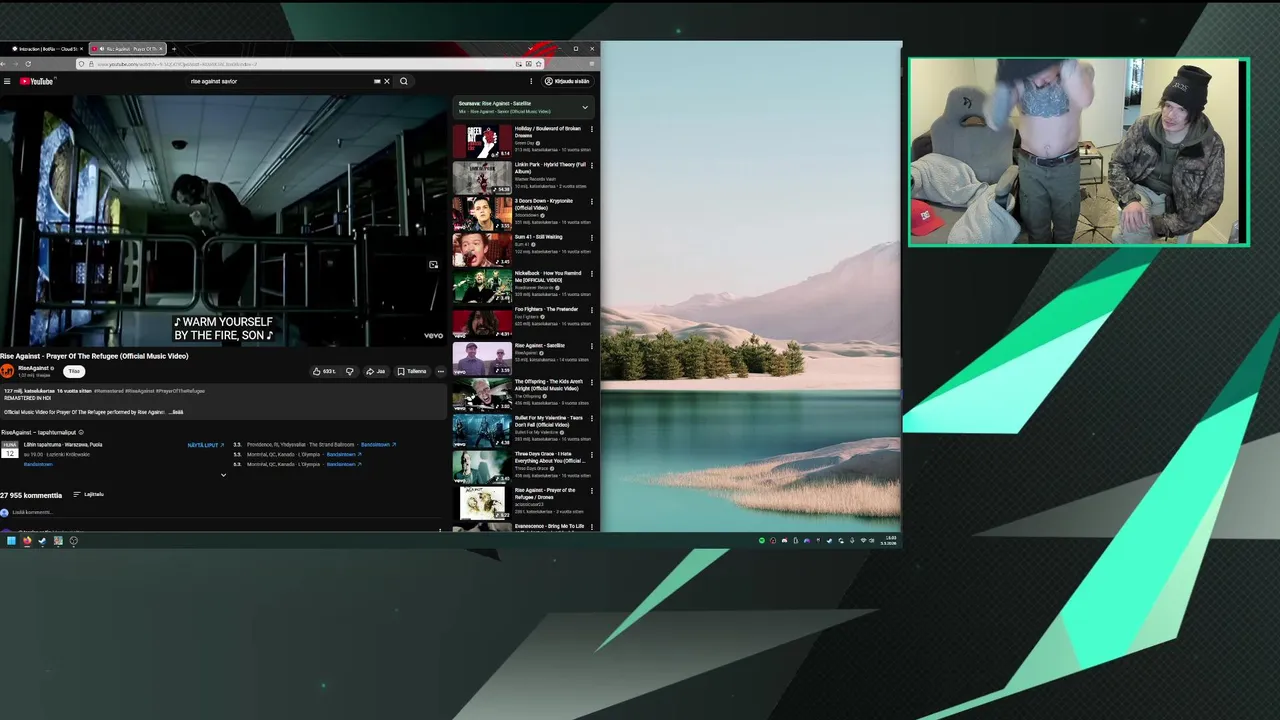Expand events list with down chevron

[223, 475]
